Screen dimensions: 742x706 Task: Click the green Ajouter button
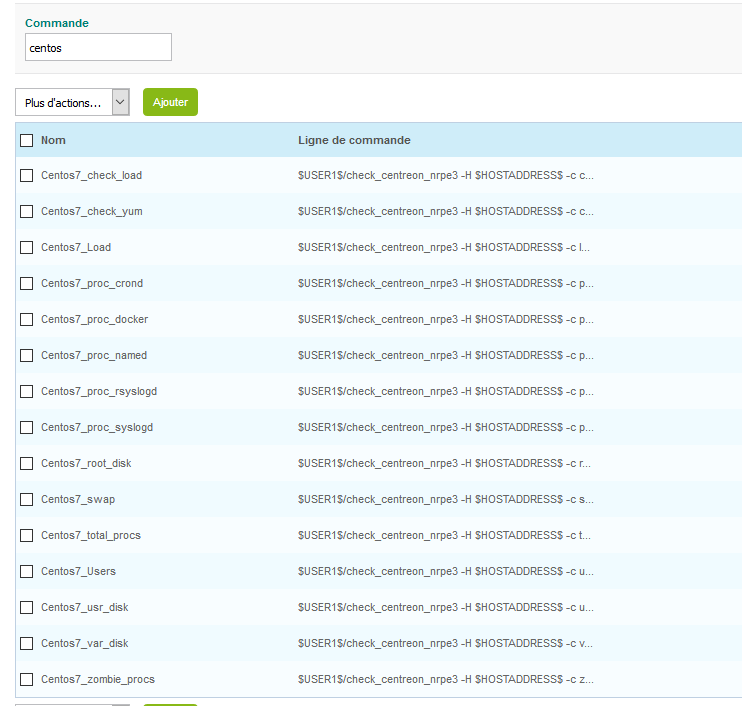[x=170, y=102]
